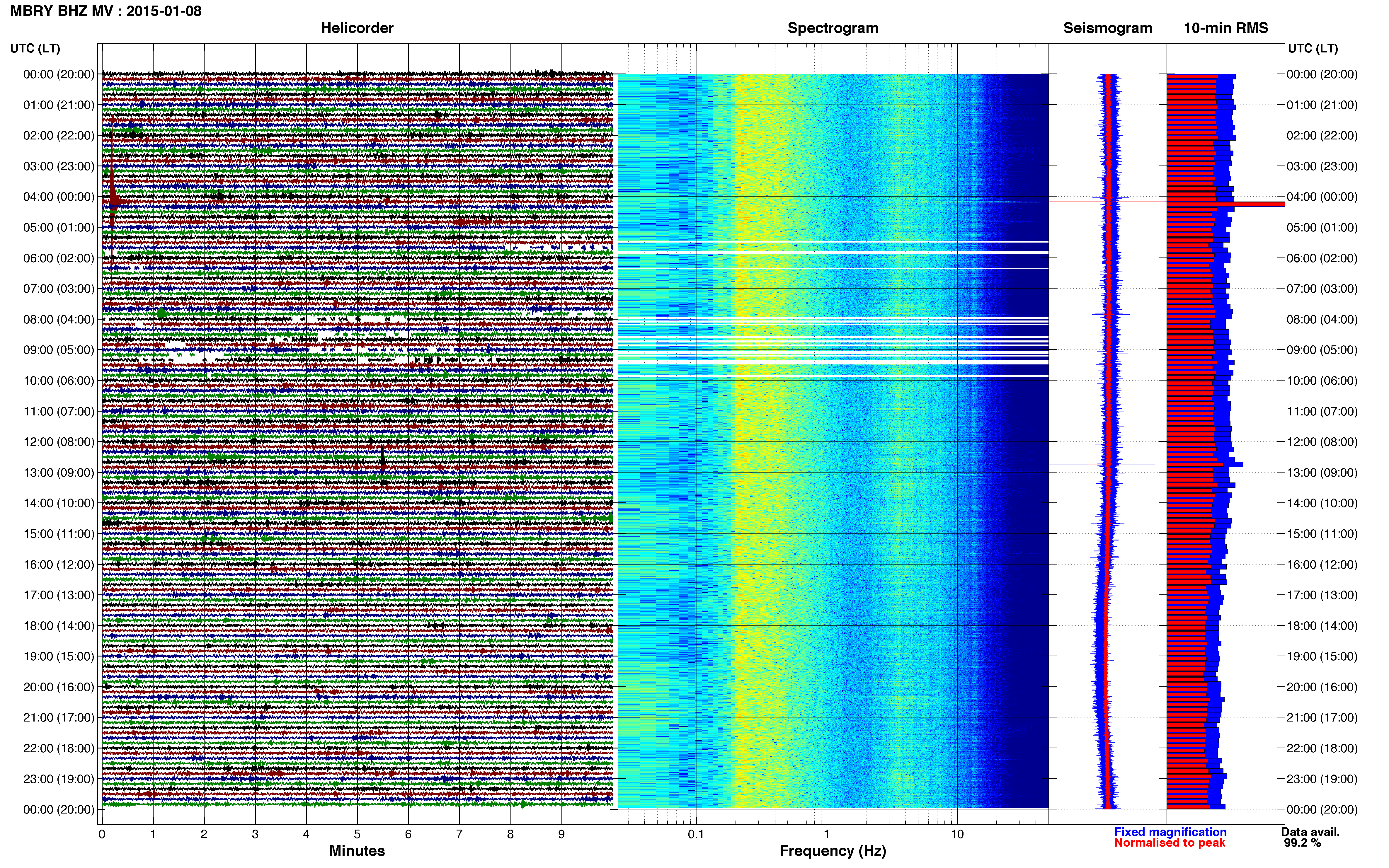Click the thick white spectrogram data gap

point(833,362)
